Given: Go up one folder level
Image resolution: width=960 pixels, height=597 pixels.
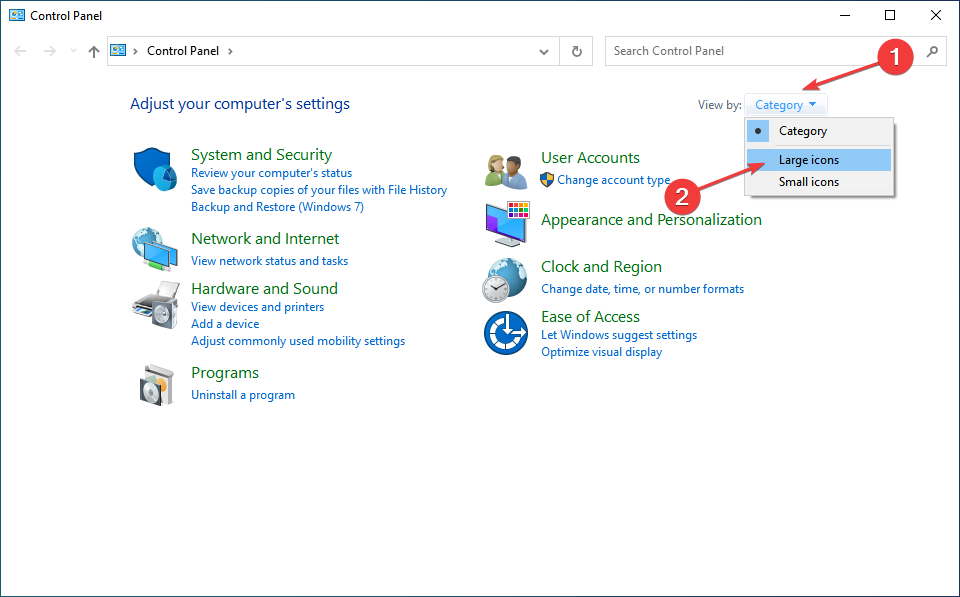Looking at the screenshot, I should pyautogui.click(x=94, y=51).
